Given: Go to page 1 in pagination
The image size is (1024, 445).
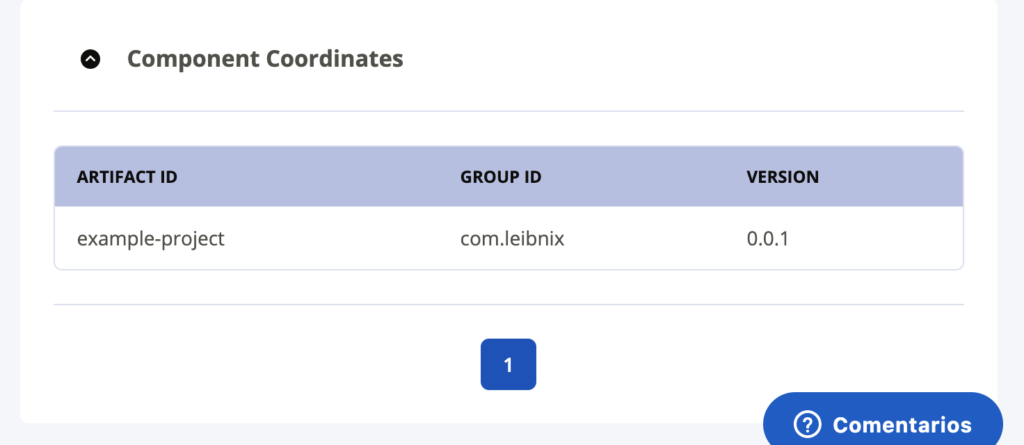Looking at the screenshot, I should [x=508, y=365].
